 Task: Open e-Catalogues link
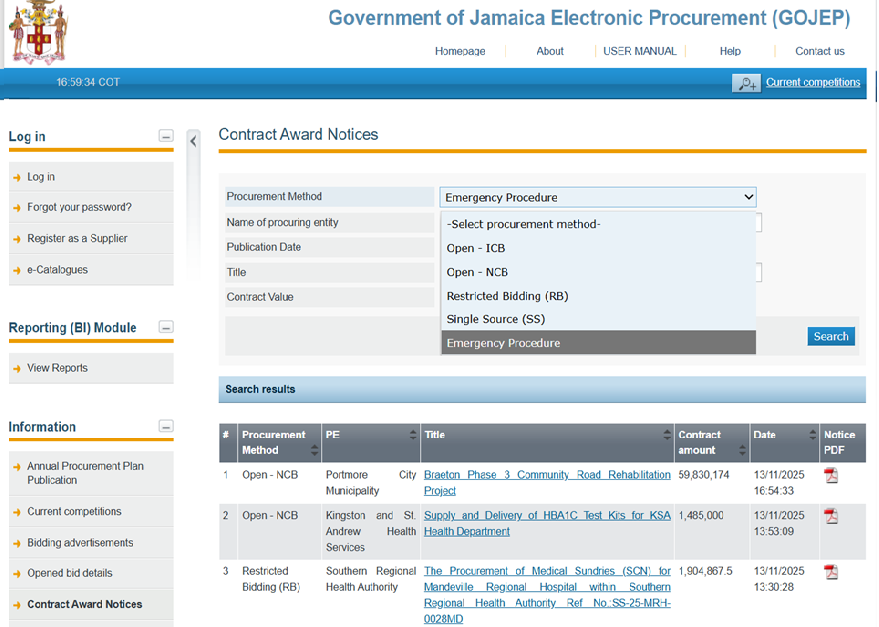pyautogui.click(x=57, y=270)
